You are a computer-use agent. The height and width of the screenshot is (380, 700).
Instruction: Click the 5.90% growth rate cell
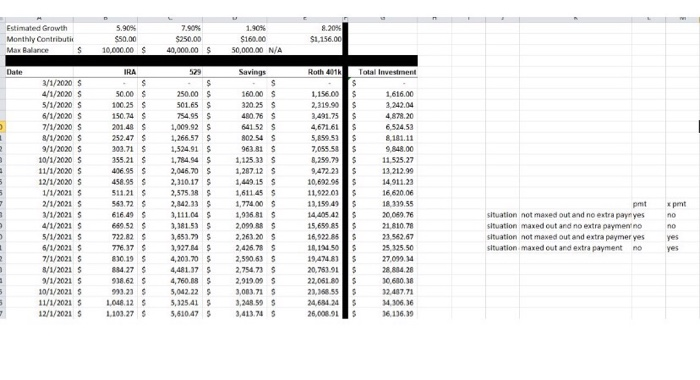click(105, 28)
